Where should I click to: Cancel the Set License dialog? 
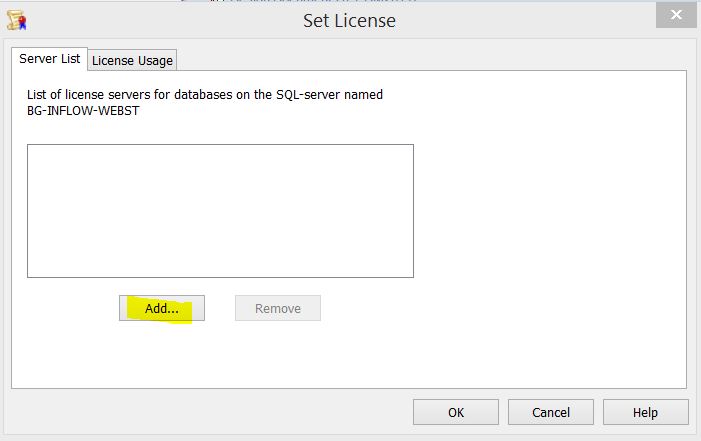(x=550, y=412)
